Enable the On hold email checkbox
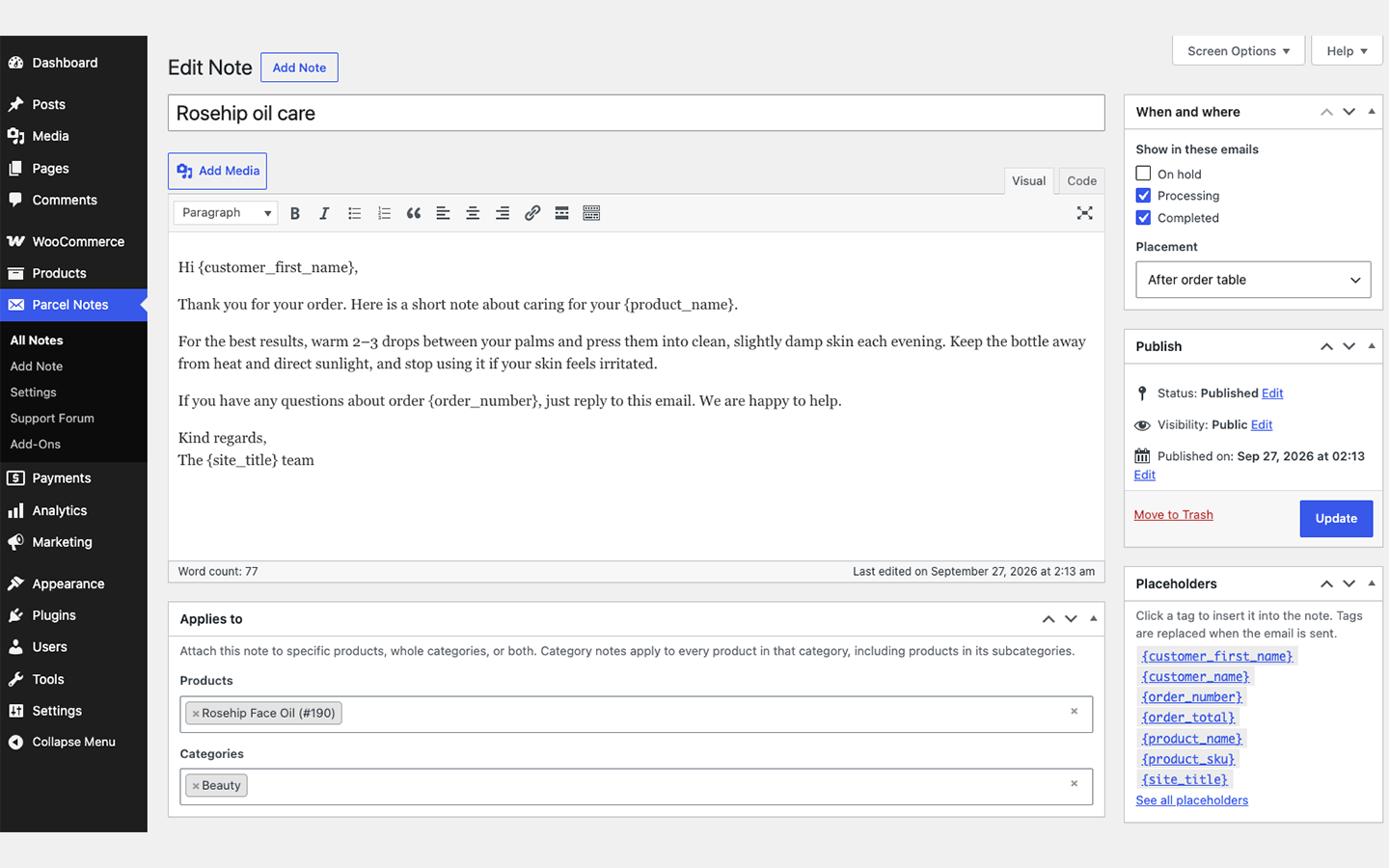The height and width of the screenshot is (868, 1389). [x=1143, y=174]
